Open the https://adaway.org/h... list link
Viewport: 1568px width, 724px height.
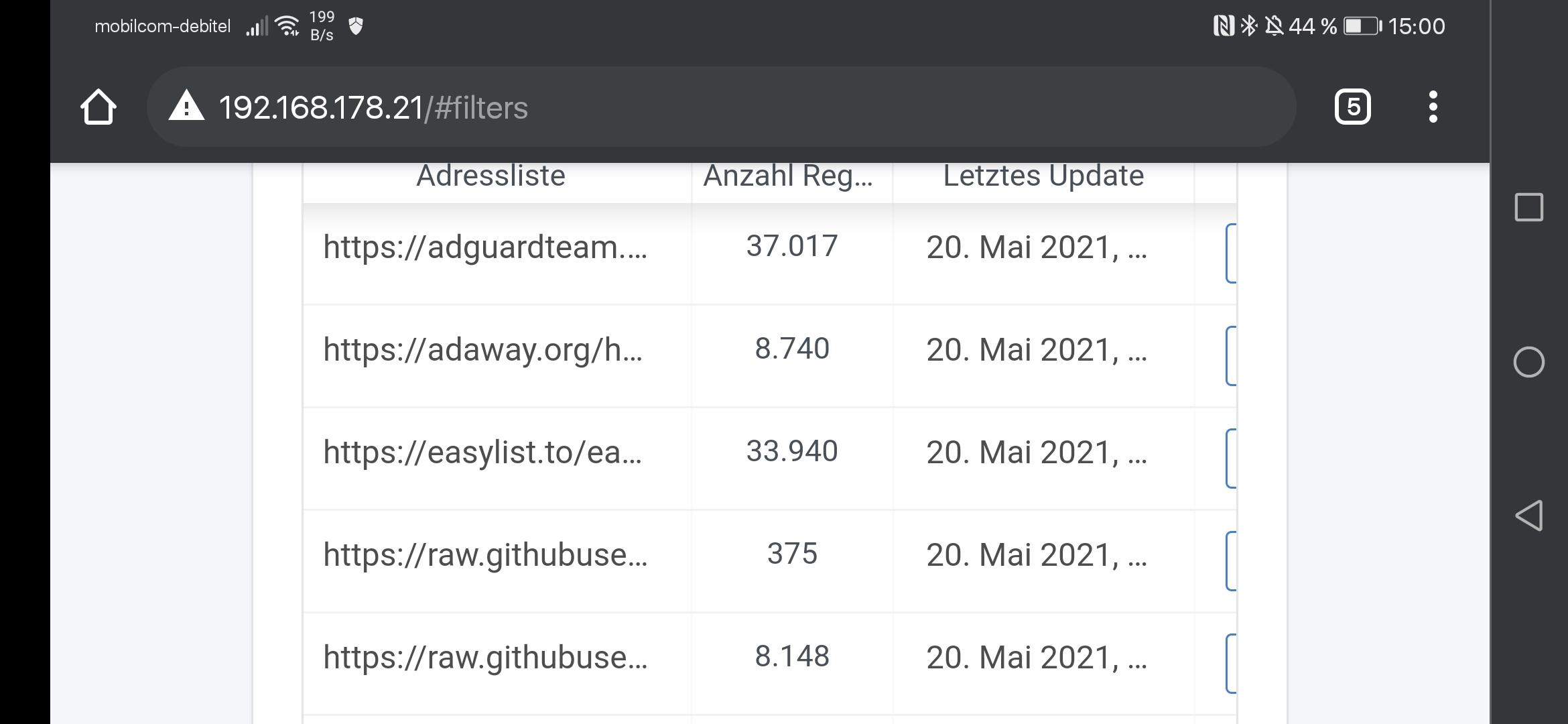point(482,349)
